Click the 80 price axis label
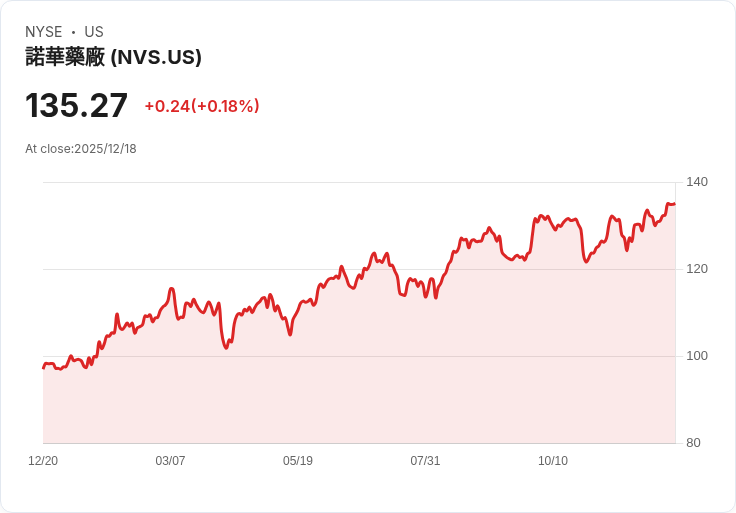Viewport: 736px width, 513px height. (x=693, y=443)
